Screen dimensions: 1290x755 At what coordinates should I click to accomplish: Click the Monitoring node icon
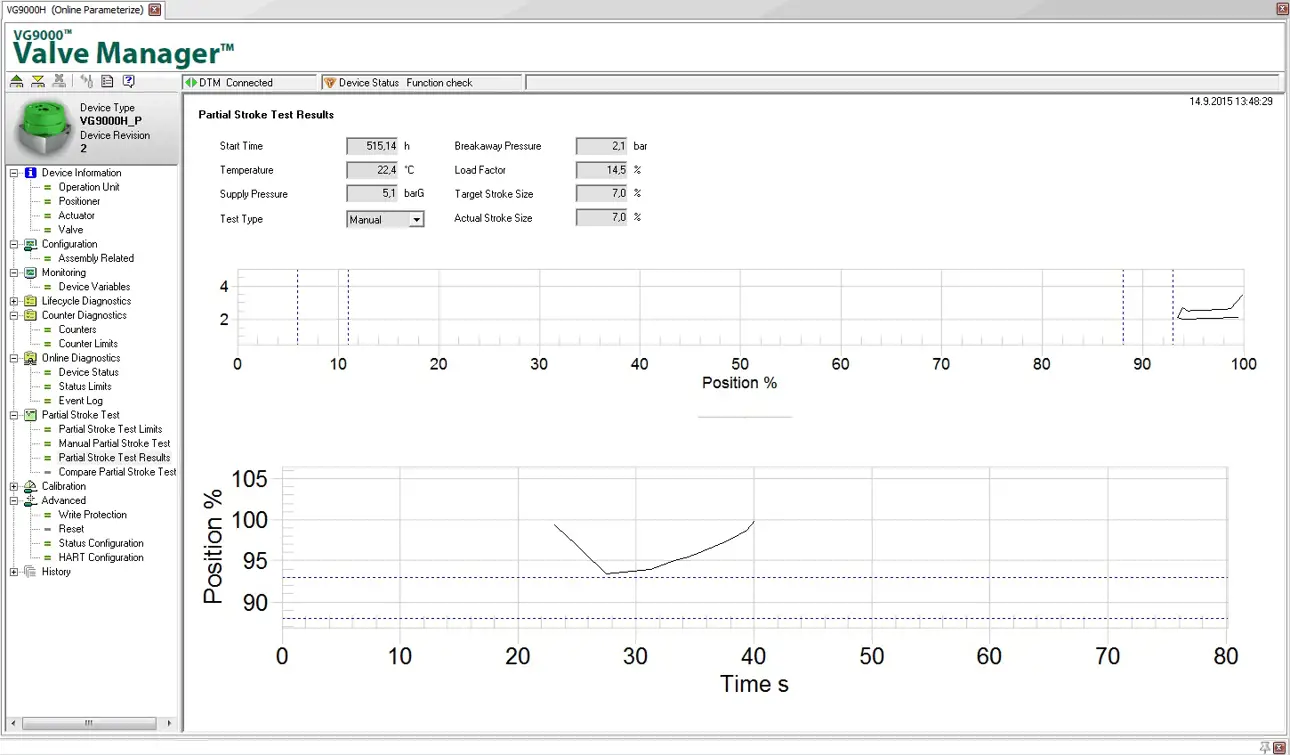(31, 272)
